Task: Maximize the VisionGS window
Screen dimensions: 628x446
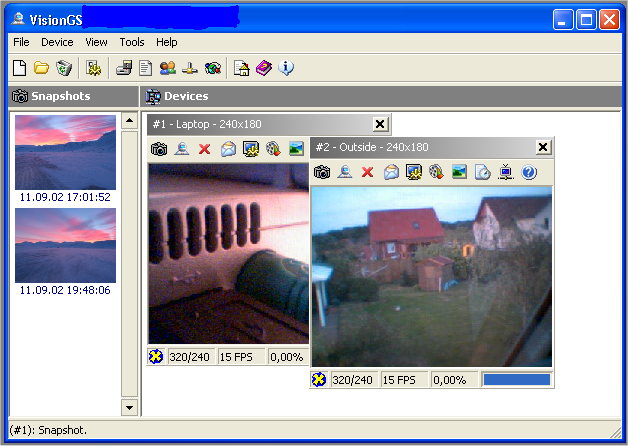Action: [x=586, y=20]
